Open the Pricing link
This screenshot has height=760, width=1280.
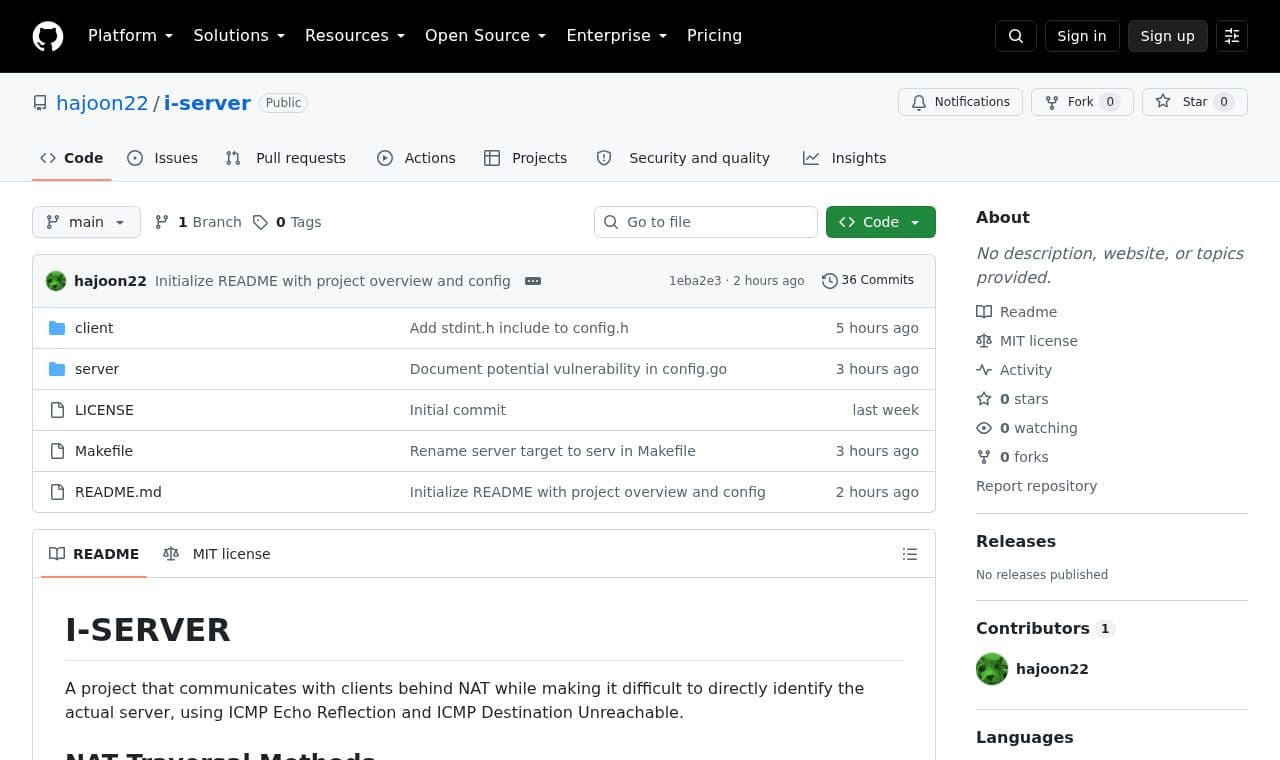click(x=714, y=36)
